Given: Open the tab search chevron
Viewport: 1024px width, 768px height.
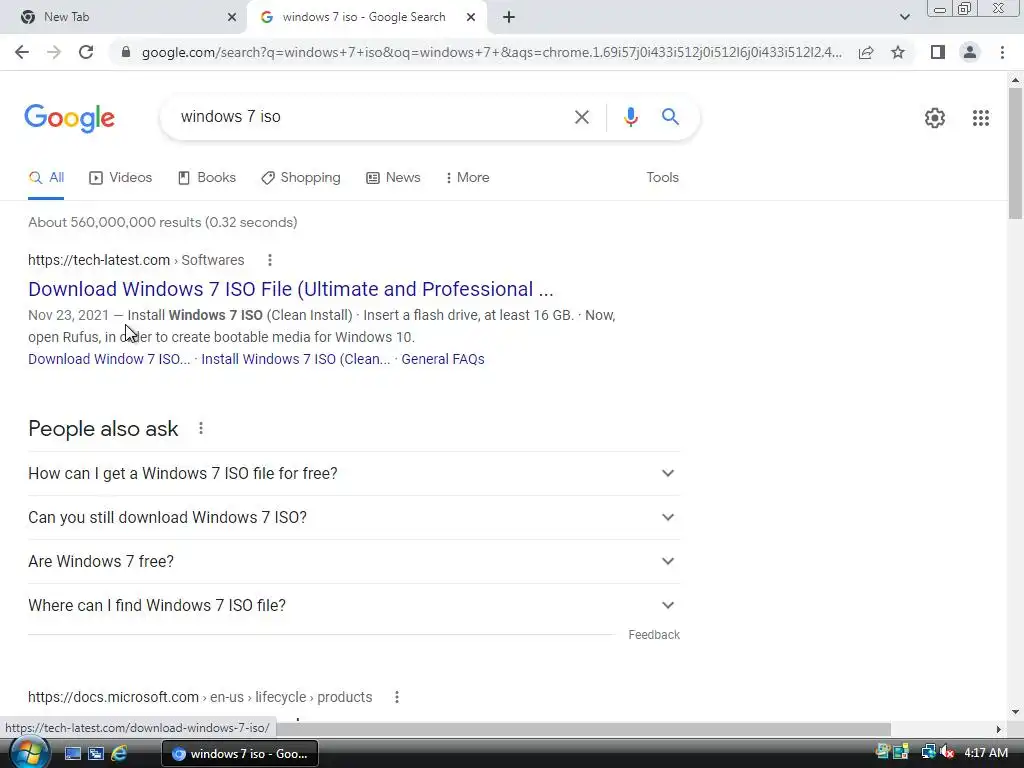Looking at the screenshot, I should click(x=904, y=17).
